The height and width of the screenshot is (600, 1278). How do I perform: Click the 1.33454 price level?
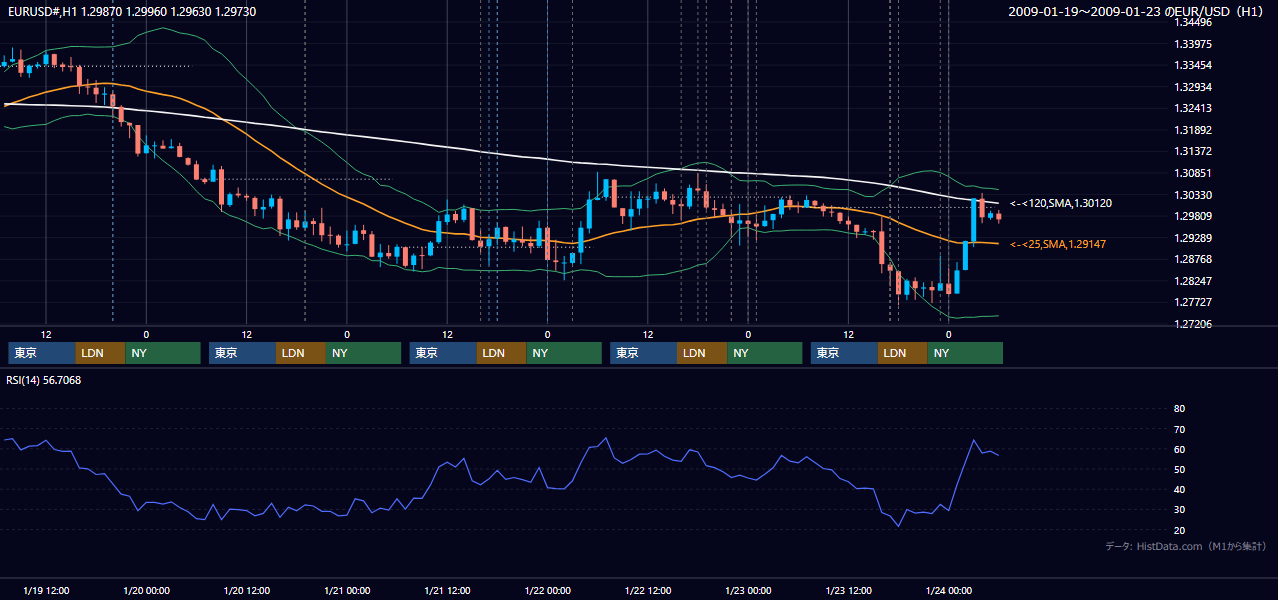point(1193,65)
